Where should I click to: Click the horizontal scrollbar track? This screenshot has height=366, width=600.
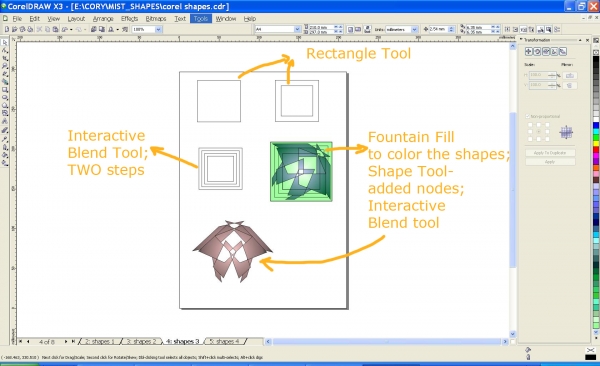pos(386,341)
